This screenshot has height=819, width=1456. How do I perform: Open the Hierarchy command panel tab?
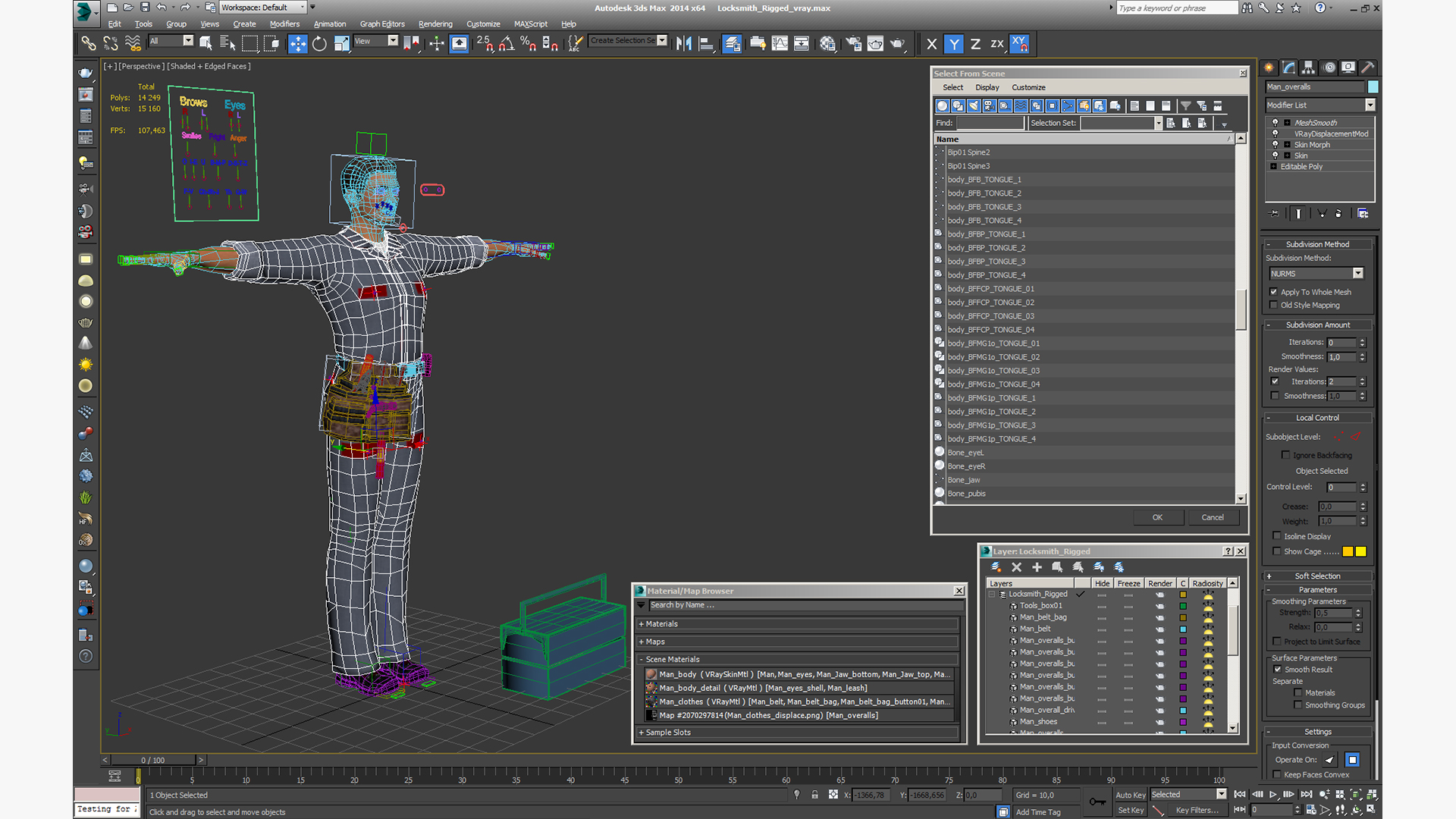tap(1308, 67)
